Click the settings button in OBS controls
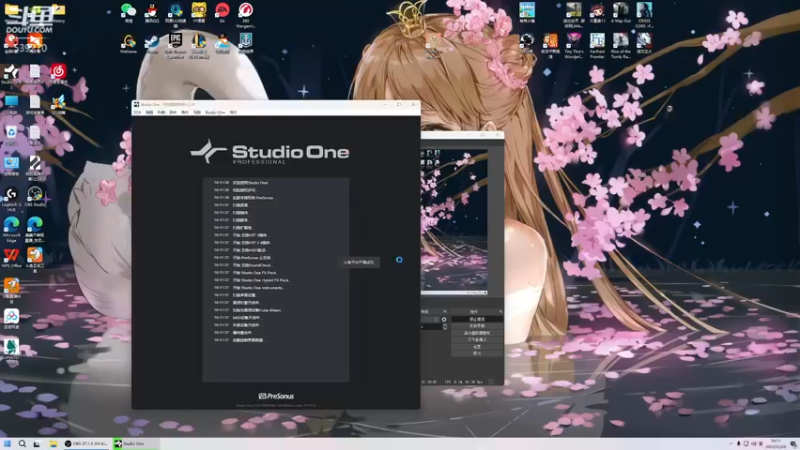Viewport: 800px width, 450px height. 477,346
